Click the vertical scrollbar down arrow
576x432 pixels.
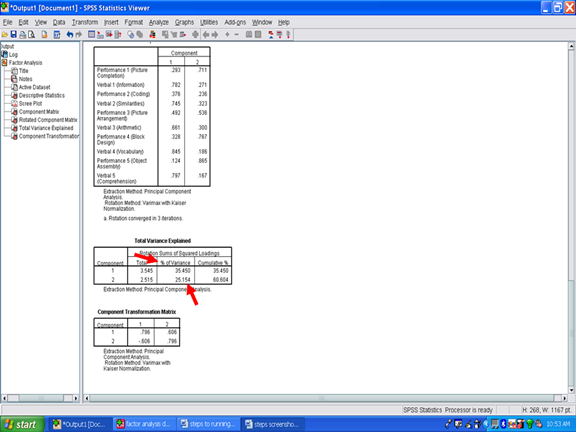coord(571,390)
